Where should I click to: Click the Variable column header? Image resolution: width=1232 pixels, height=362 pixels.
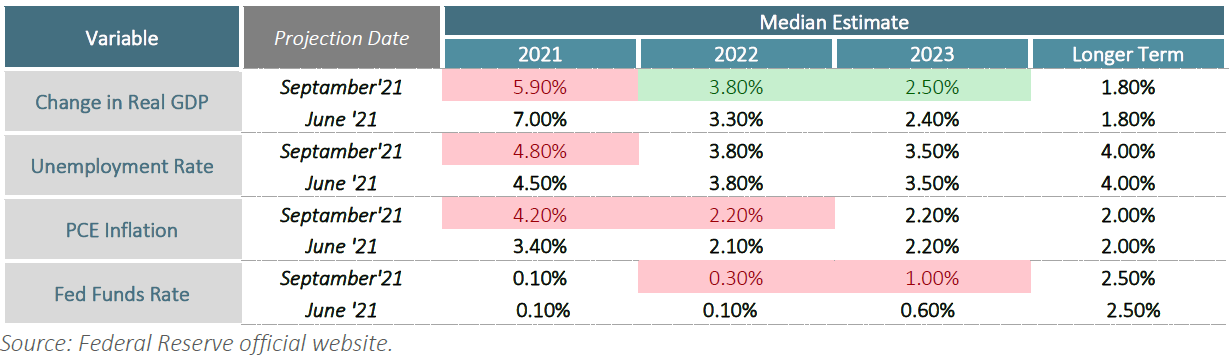(x=121, y=38)
